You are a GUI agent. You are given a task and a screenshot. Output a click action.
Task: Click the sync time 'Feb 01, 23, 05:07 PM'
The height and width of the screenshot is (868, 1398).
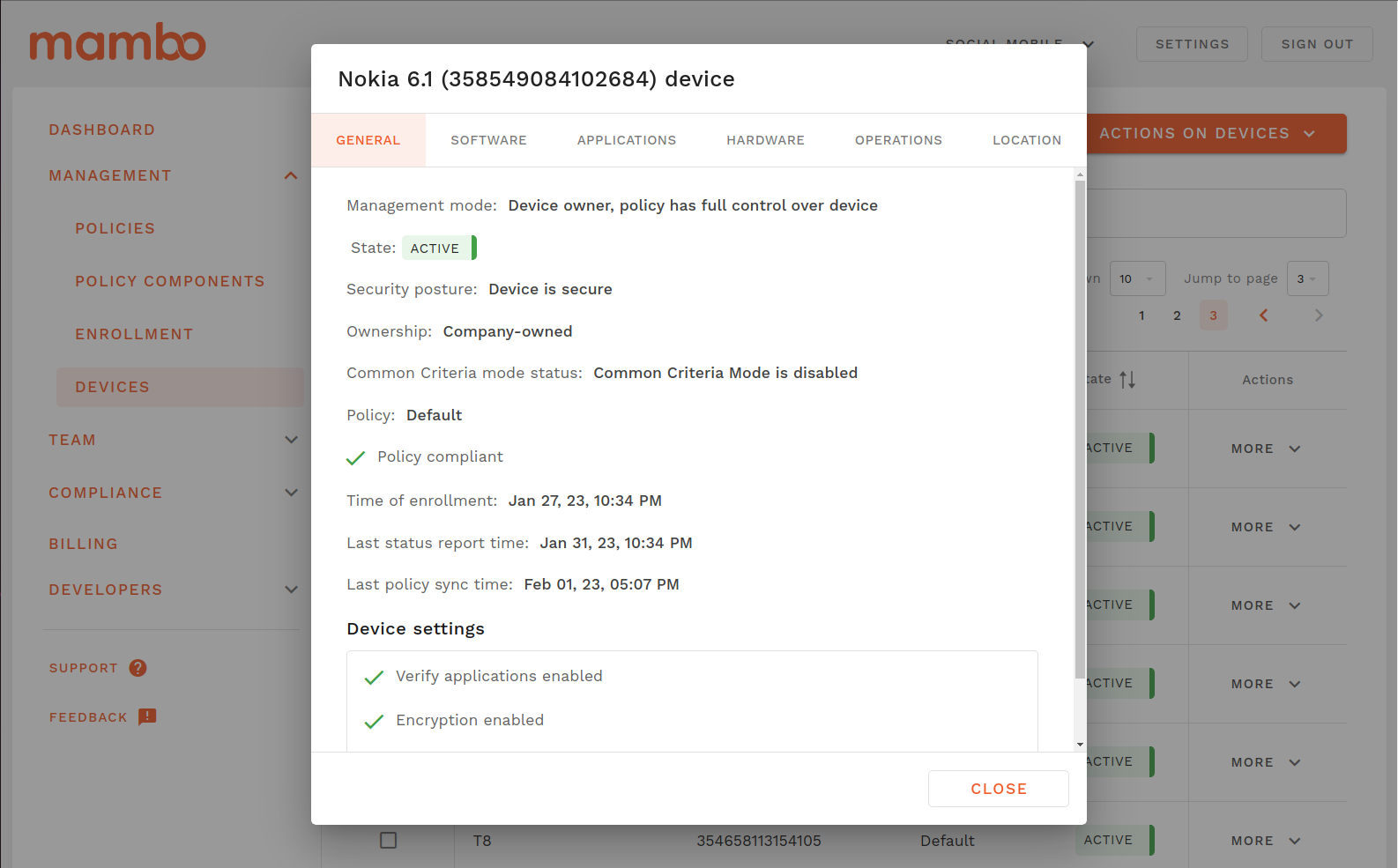[x=602, y=584]
